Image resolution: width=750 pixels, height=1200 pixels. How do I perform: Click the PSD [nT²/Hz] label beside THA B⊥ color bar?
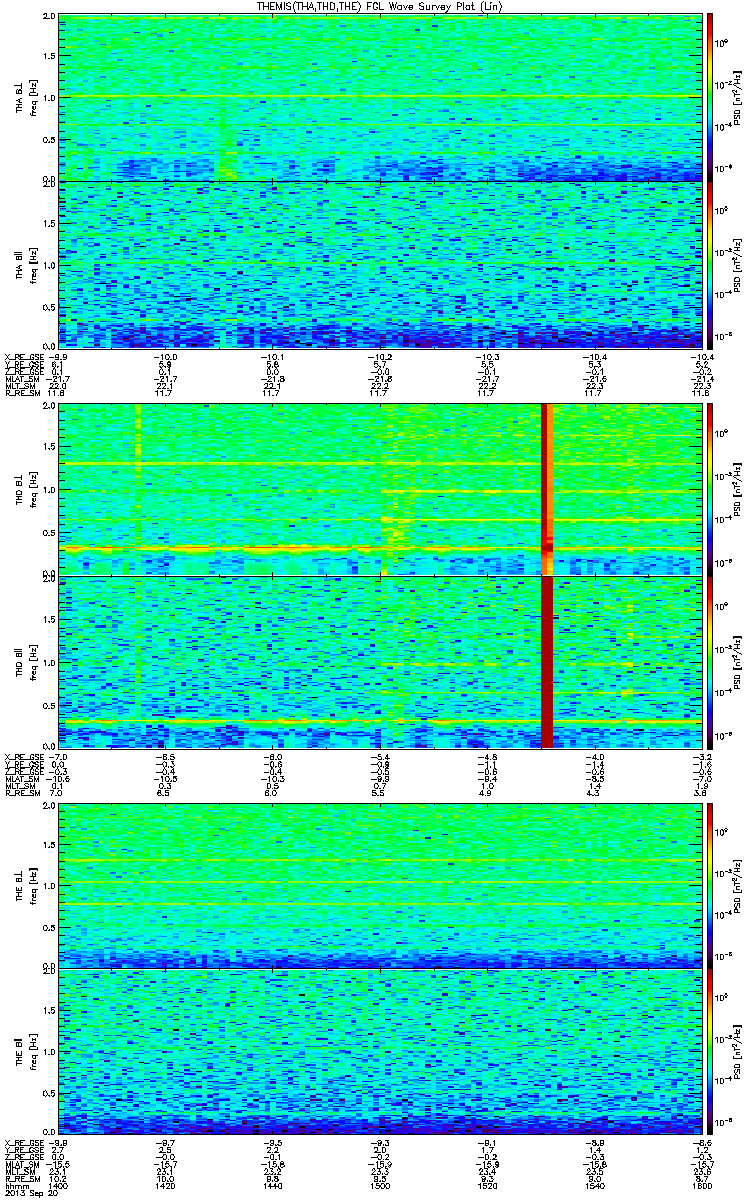[x=737, y=97]
